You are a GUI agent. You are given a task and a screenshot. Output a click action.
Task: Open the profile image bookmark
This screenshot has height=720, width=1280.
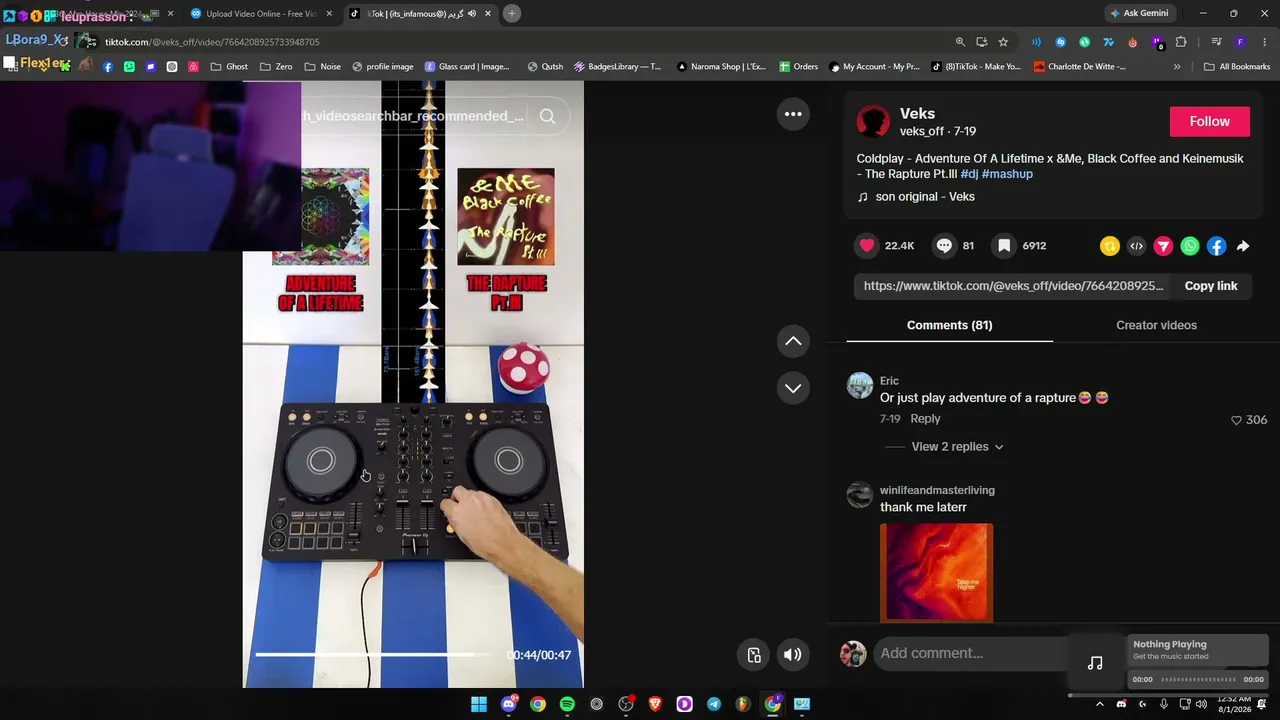(382, 67)
